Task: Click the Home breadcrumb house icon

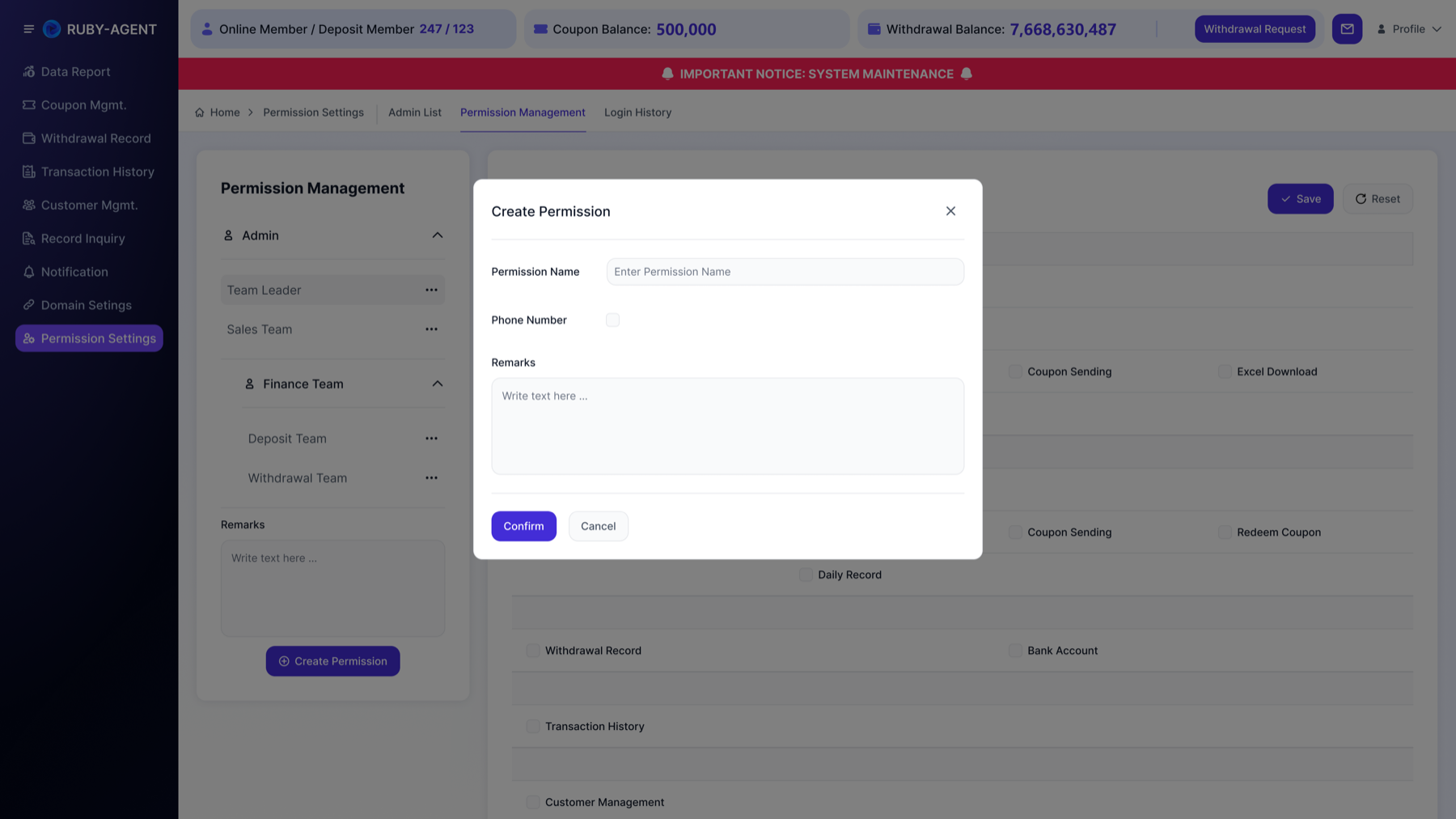Action: [x=200, y=112]
